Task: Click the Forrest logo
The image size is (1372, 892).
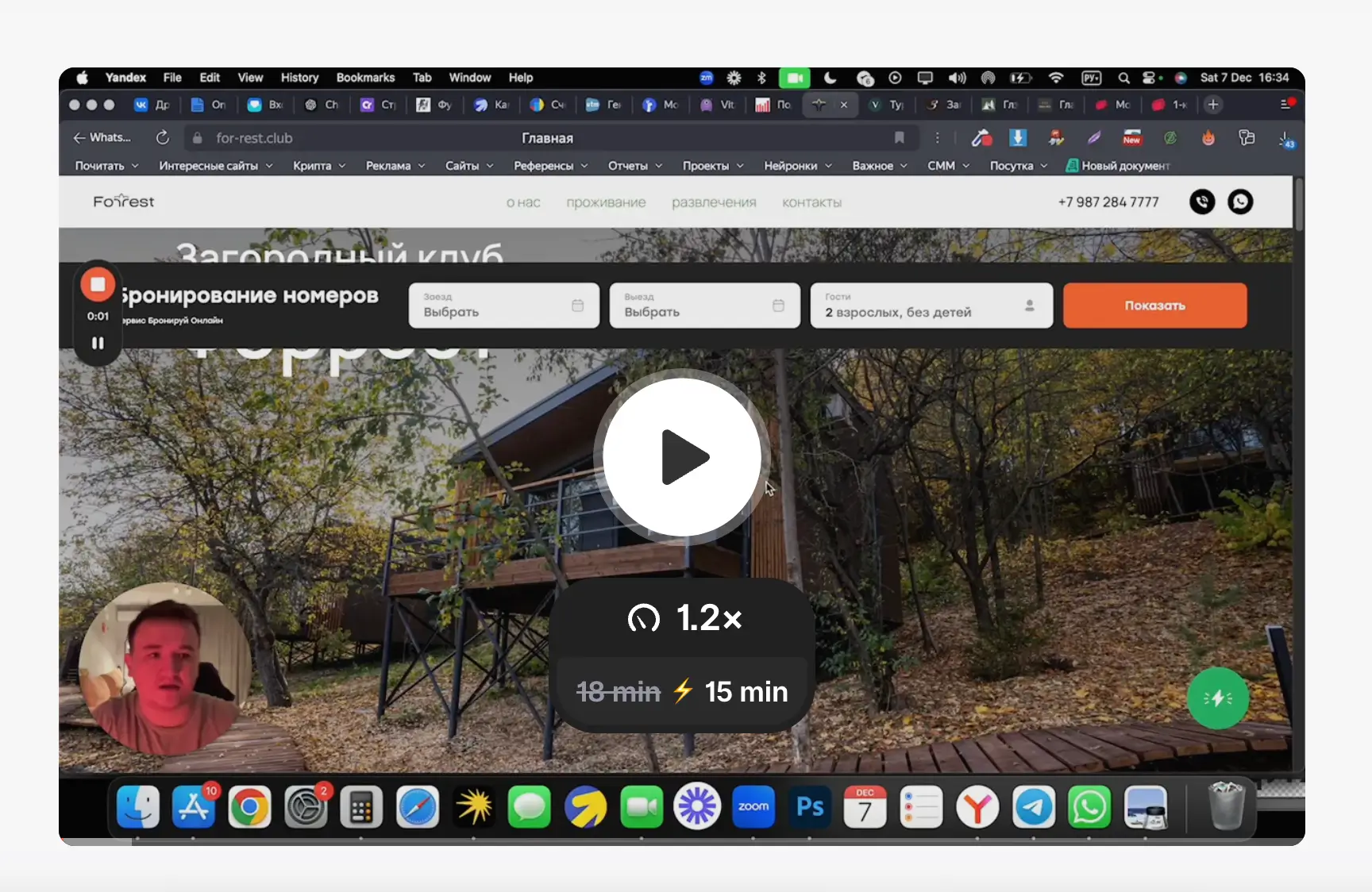Action: coord(124,202)
